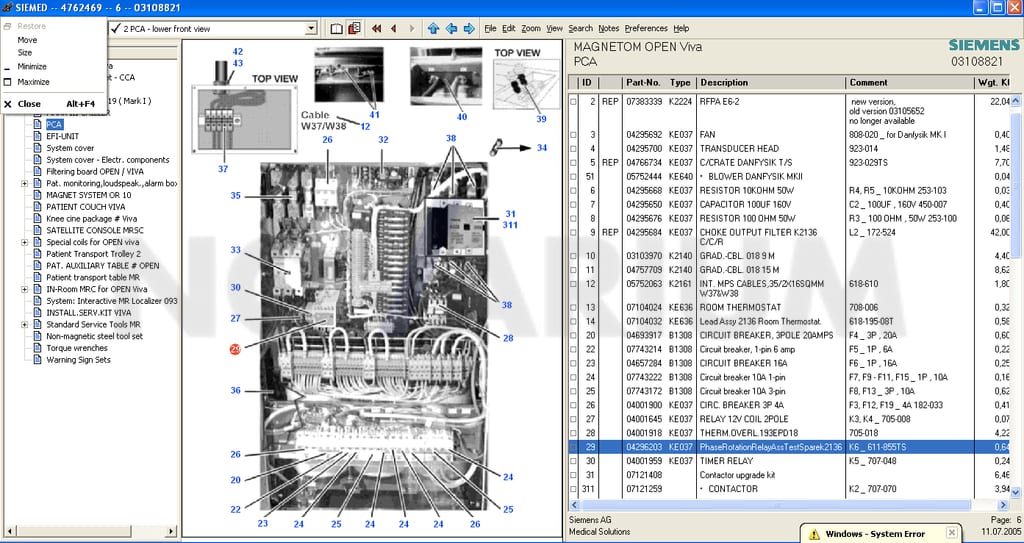Tick the checkbox for ROOM THERMOSTAT row
Screen dimensions: 1024x543
[x=573, y=307]
